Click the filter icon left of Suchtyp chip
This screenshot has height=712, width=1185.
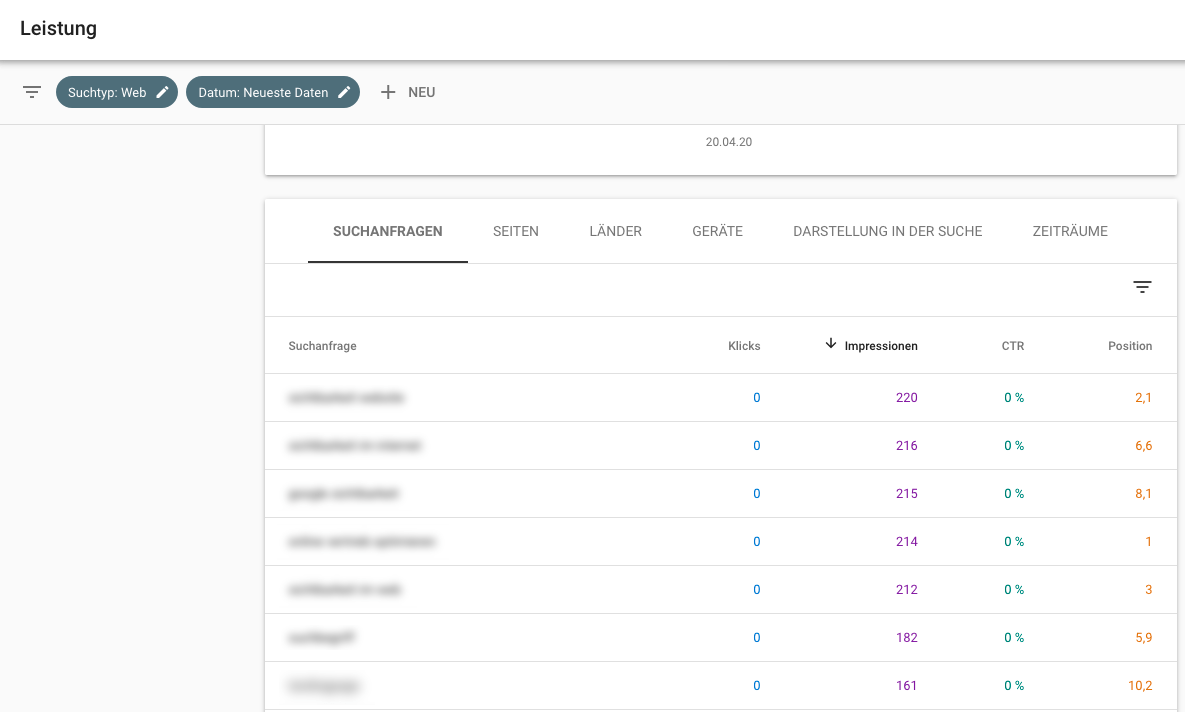pyautogui.click(x=32, y=92)
